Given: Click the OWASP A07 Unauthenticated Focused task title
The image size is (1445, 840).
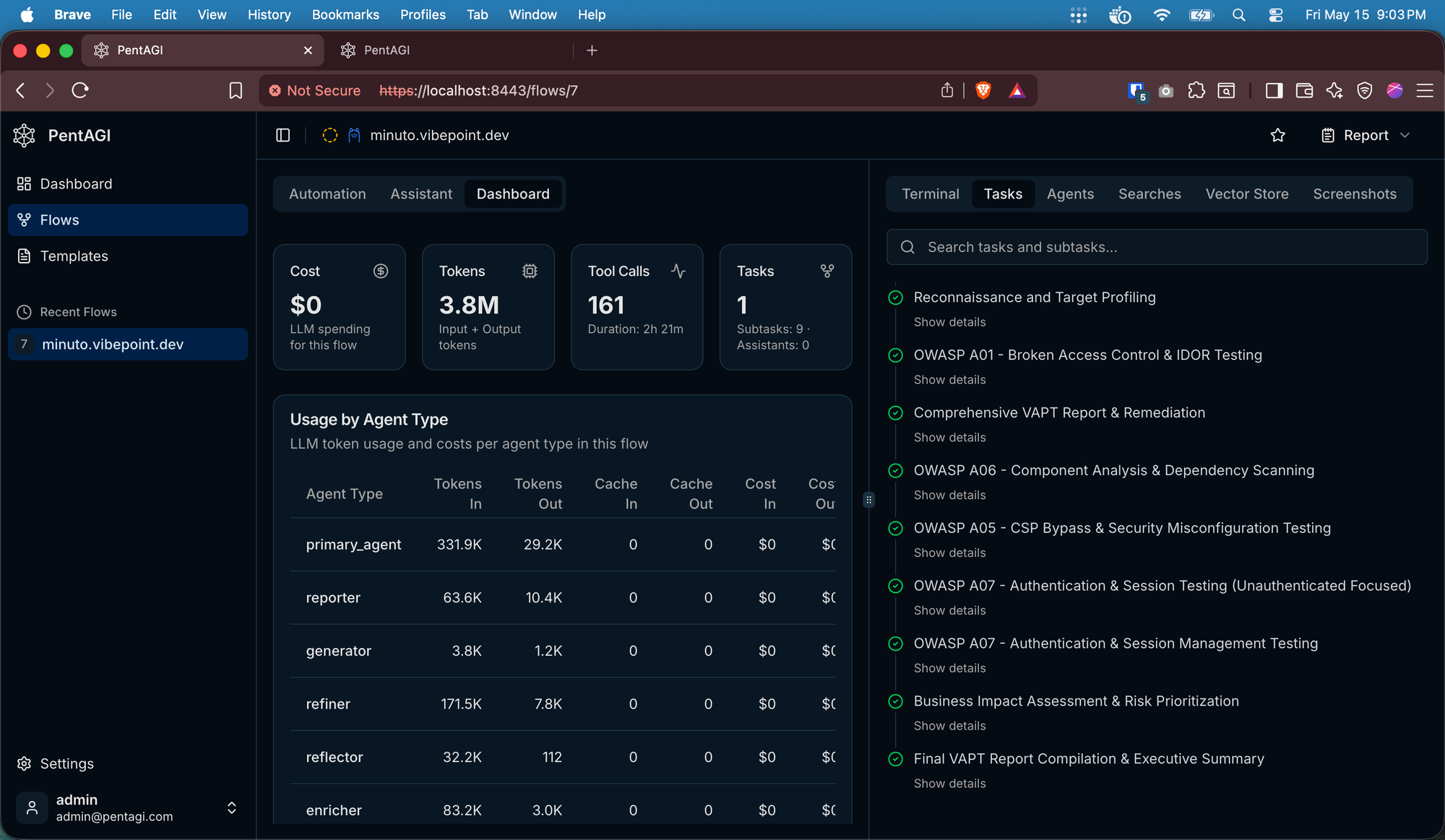Looking at the screenshot, I should (x=1163, y=586).
